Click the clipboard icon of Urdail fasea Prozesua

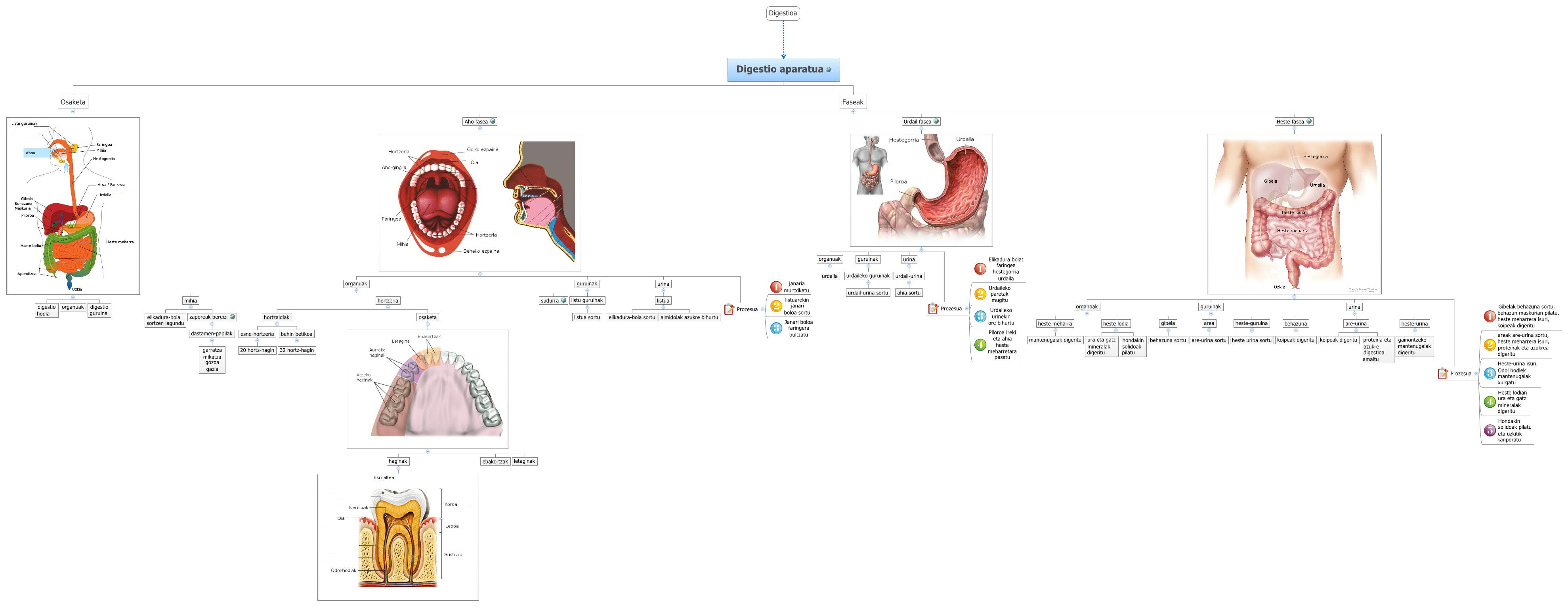[x=932, y=309]
